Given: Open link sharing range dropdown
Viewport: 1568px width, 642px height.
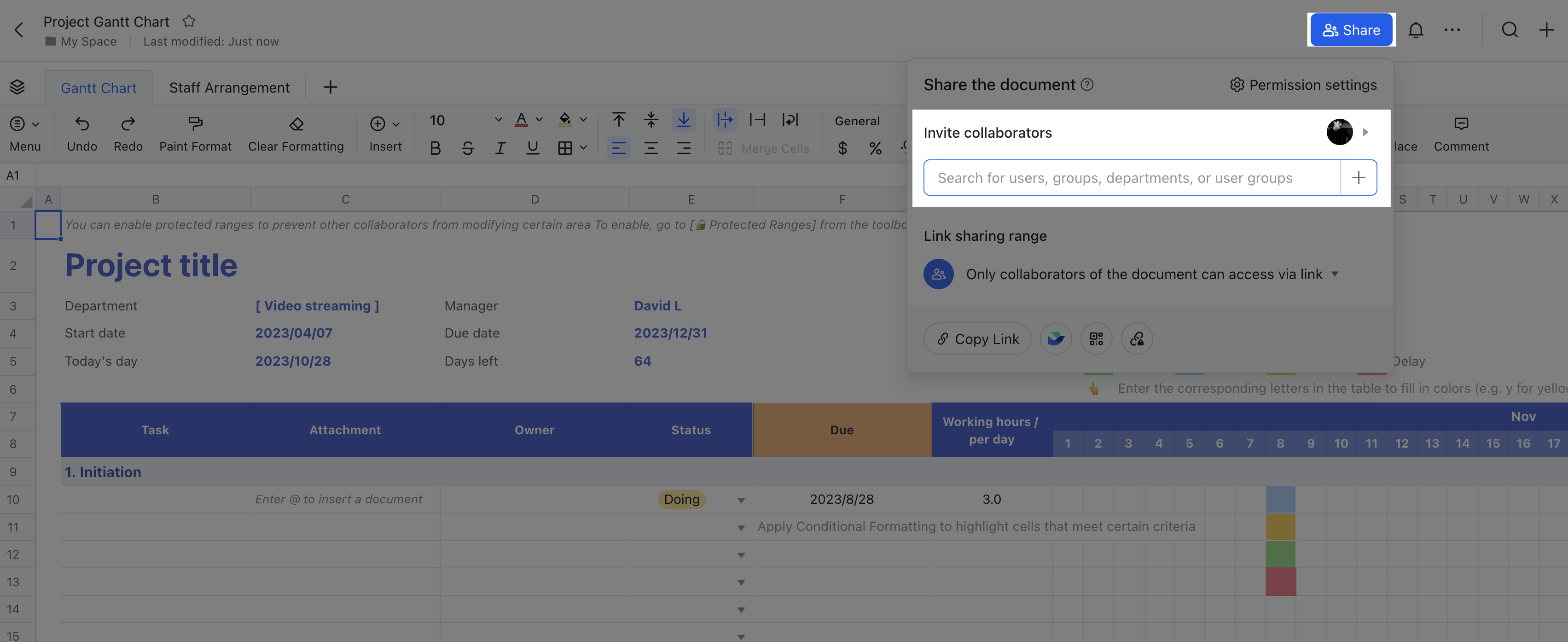Looking at the screenshot, I should click(x=1334, y=274).
